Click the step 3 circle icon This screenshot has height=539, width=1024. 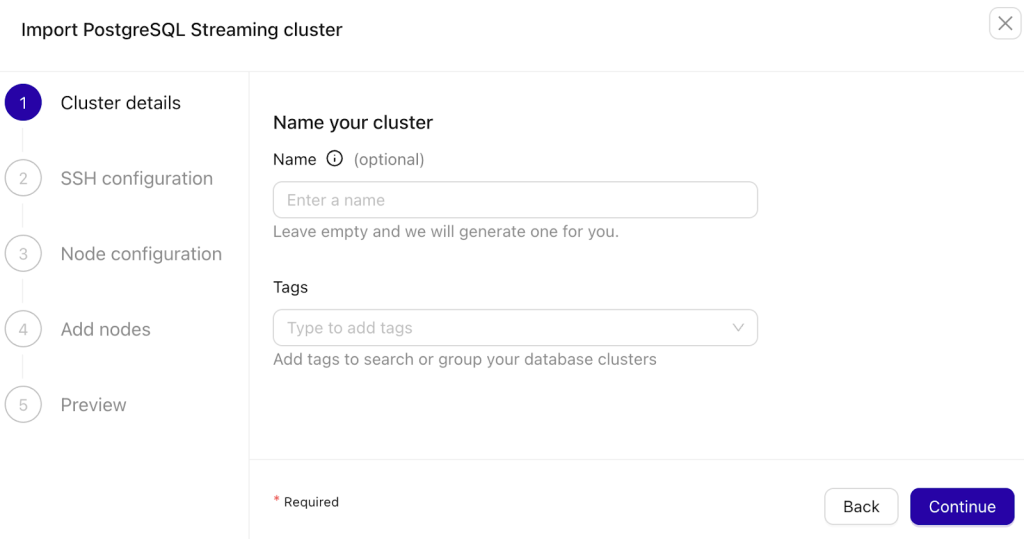(23, 254)
